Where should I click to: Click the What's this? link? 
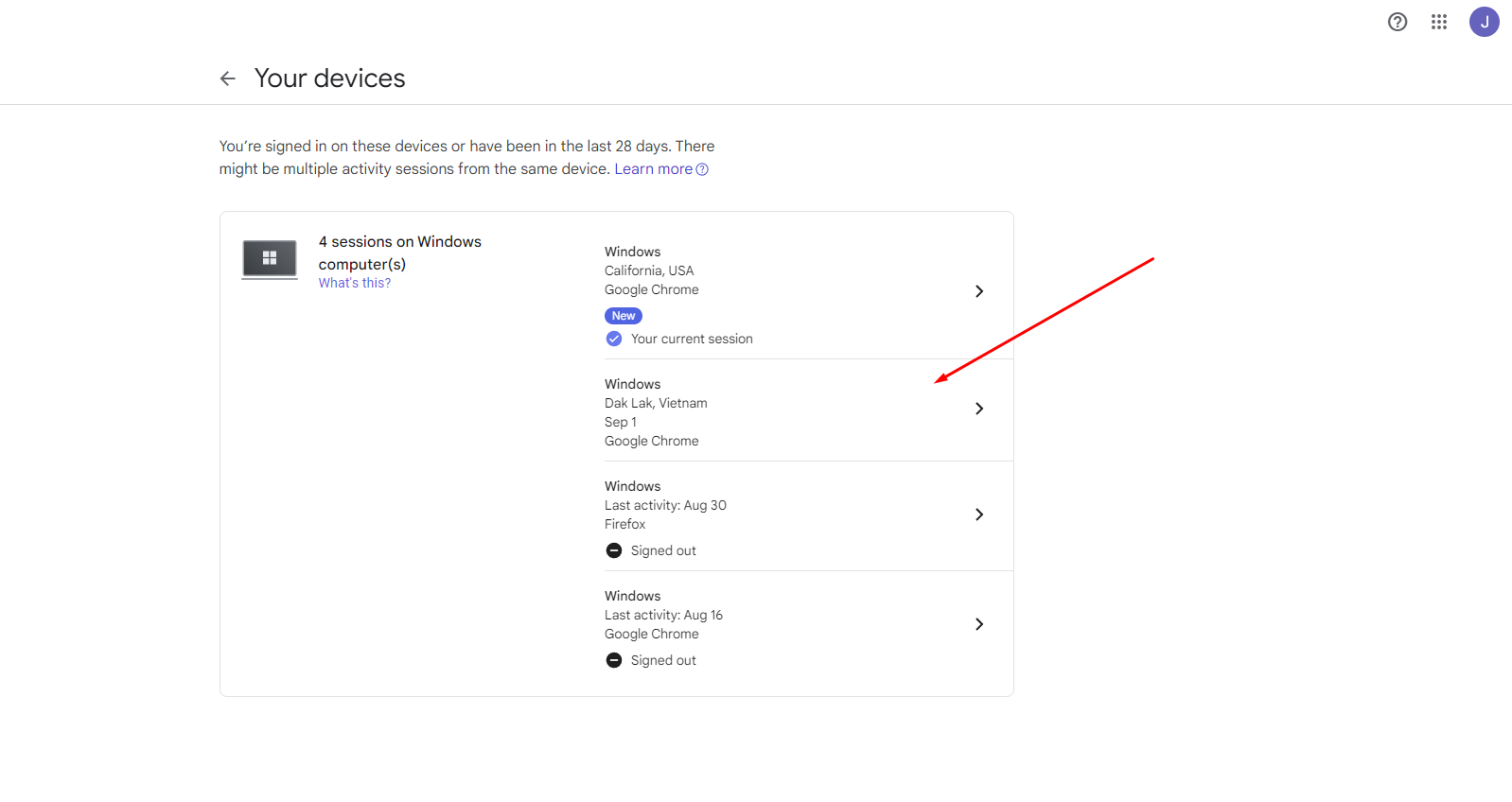(355, 283)
